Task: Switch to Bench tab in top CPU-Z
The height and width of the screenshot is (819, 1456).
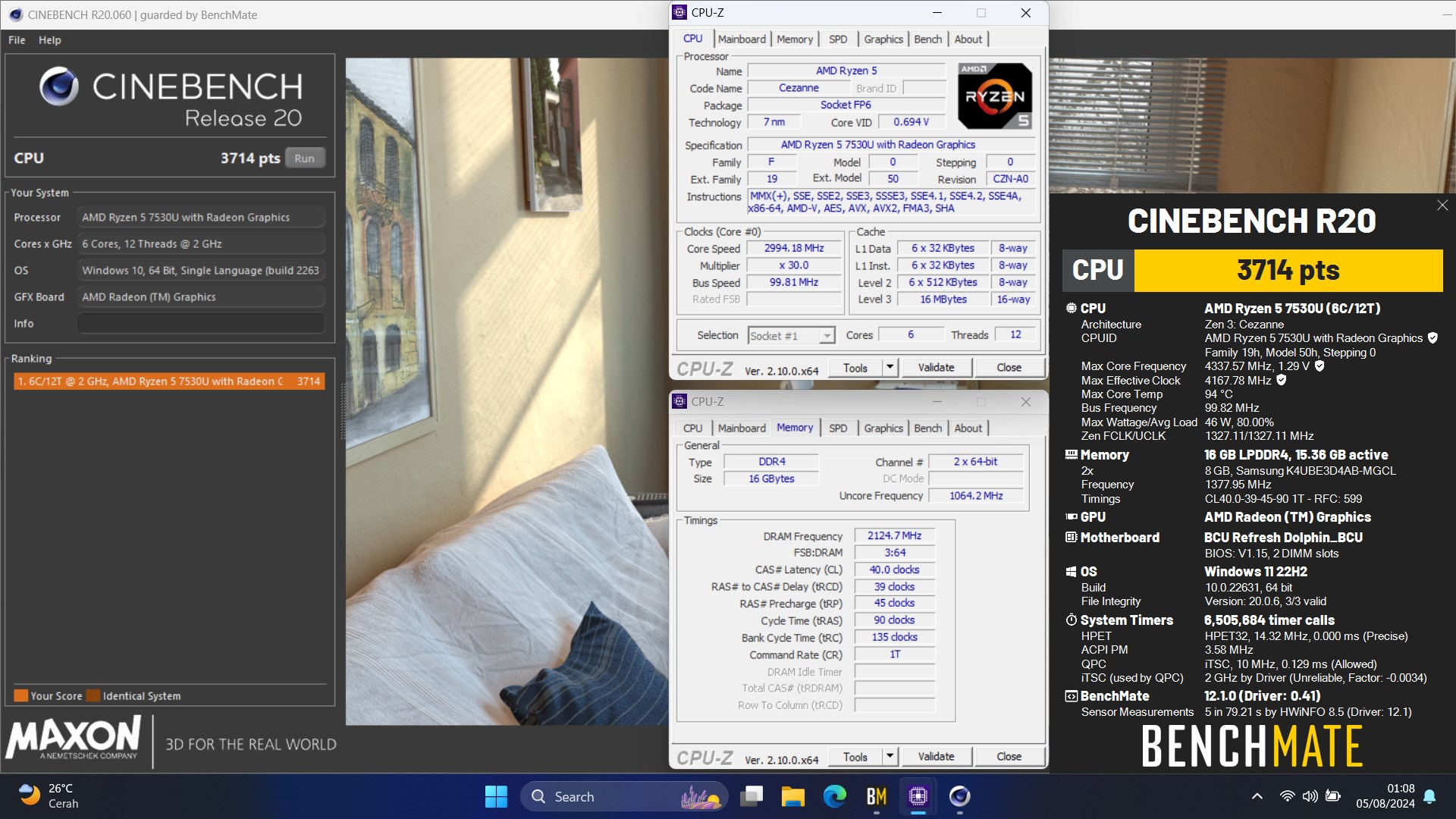Action: [927, 39]
